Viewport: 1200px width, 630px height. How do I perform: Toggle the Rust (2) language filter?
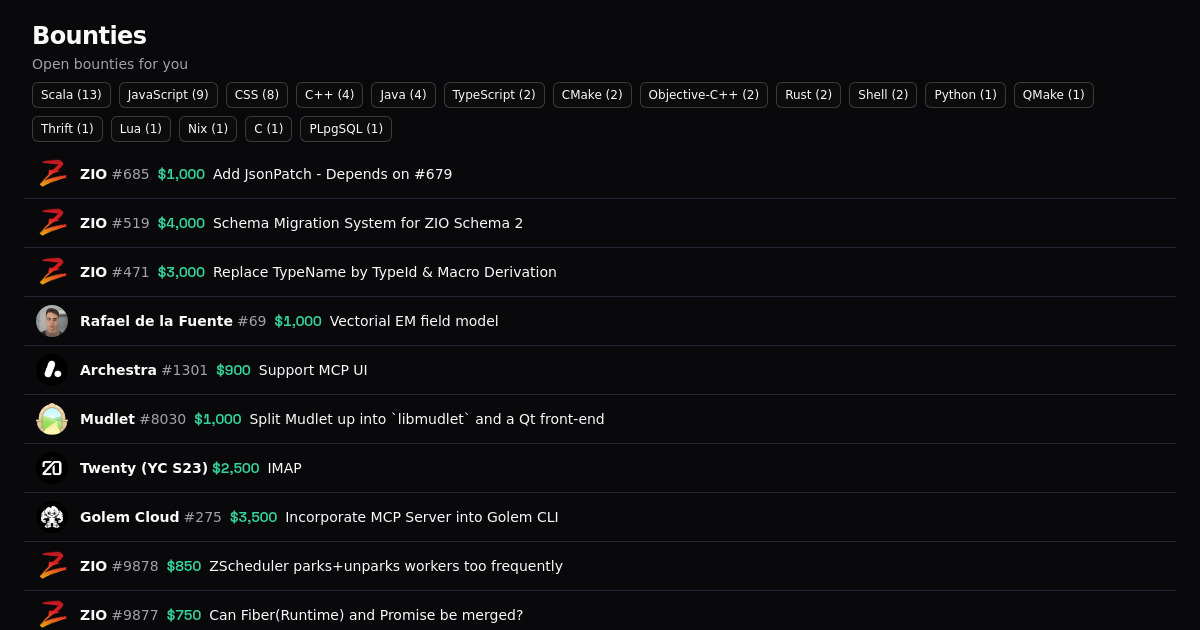(x=808, y=95)
